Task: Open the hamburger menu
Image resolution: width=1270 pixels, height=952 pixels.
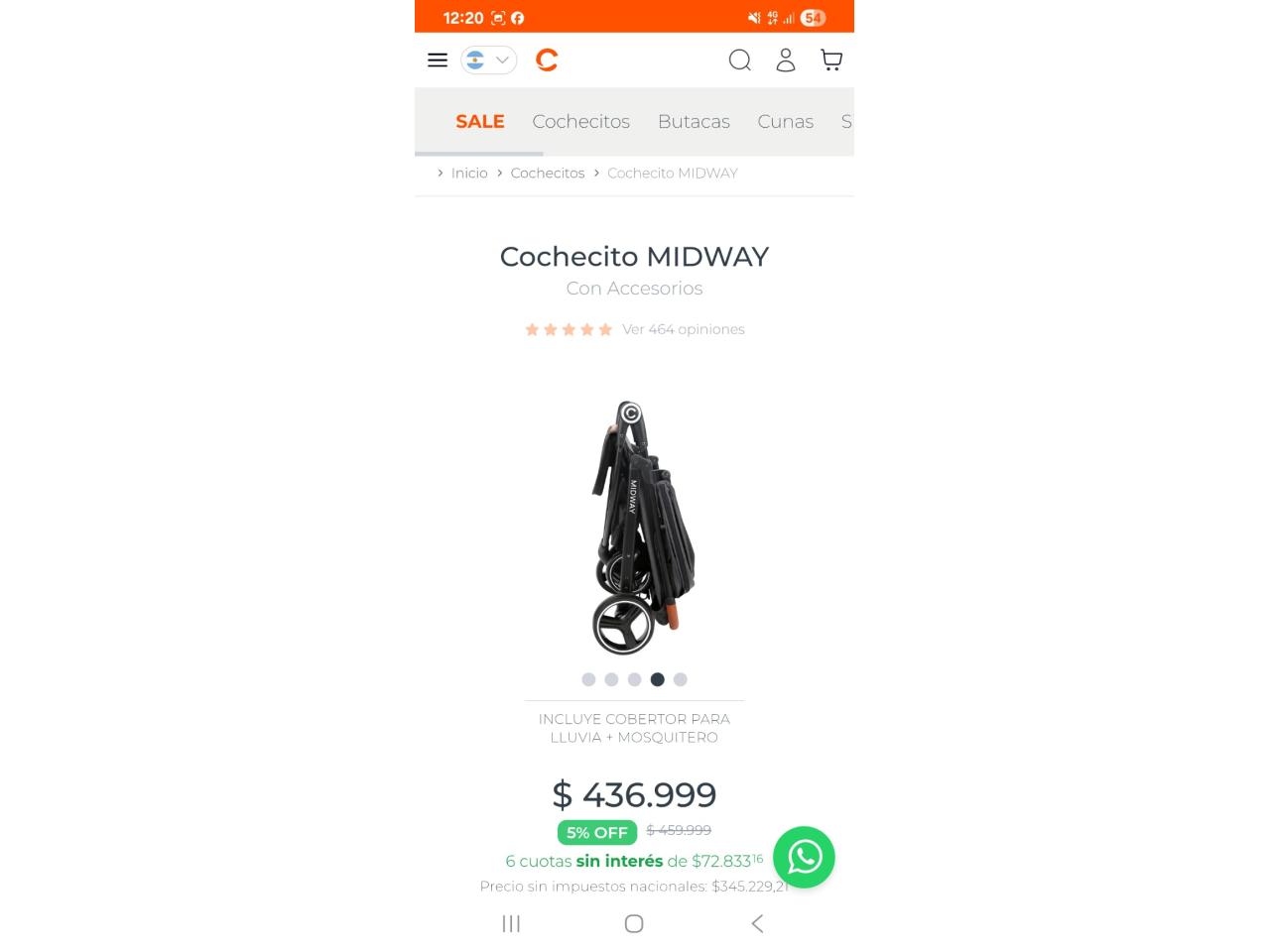Action: coord(437,60)
